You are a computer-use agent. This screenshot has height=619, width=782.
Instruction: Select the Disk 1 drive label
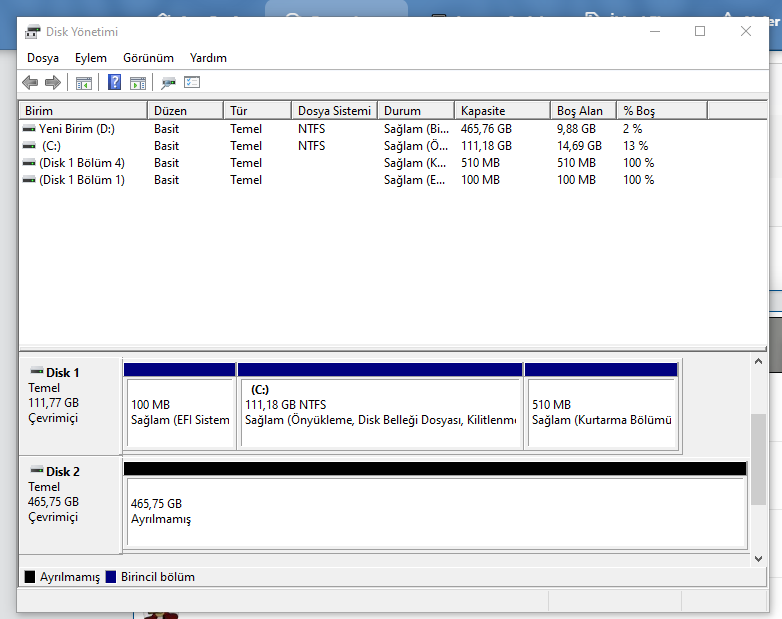pos(62,372)
